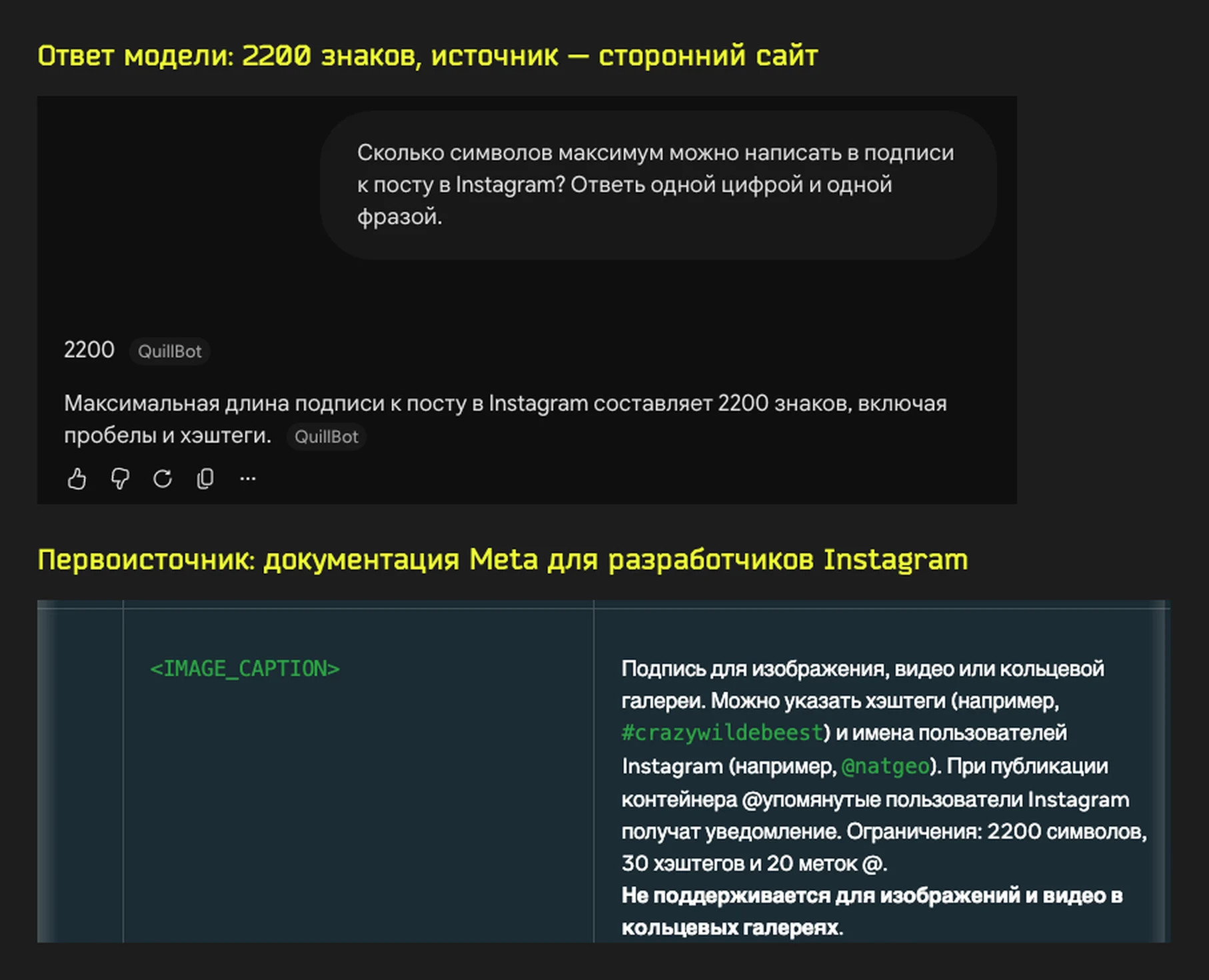This screenshot has height=980, width=1209.
Task: Regenerate the response with the refresh icon
Action: (163, 479)
